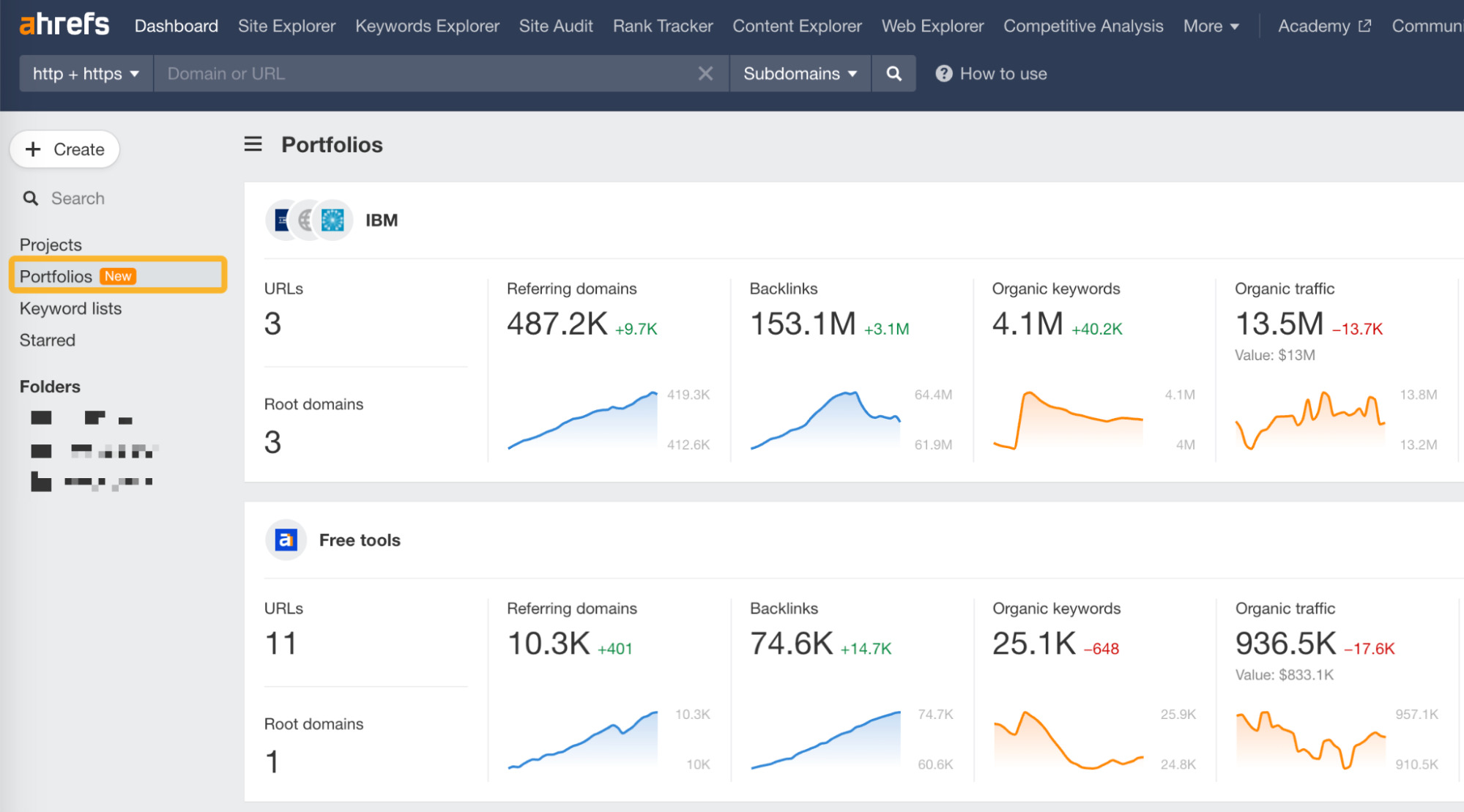Click the Free tools portfolio logo
The width and height of the screenshot is (1464, 812).
pyautogui.click(x=286, y=540)
